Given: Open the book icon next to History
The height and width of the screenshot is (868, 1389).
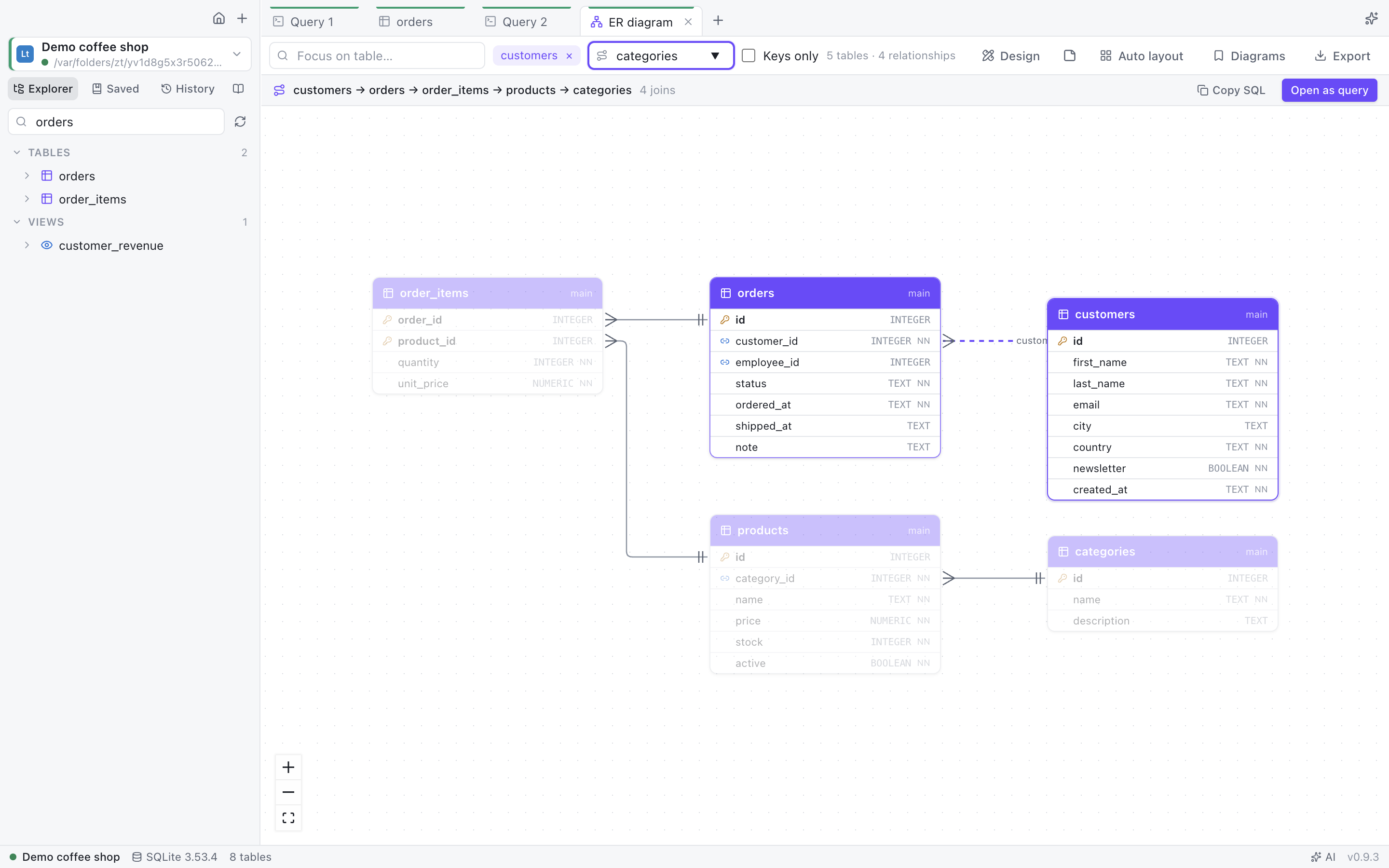Looking at the screenshot, I should point(238,89).
